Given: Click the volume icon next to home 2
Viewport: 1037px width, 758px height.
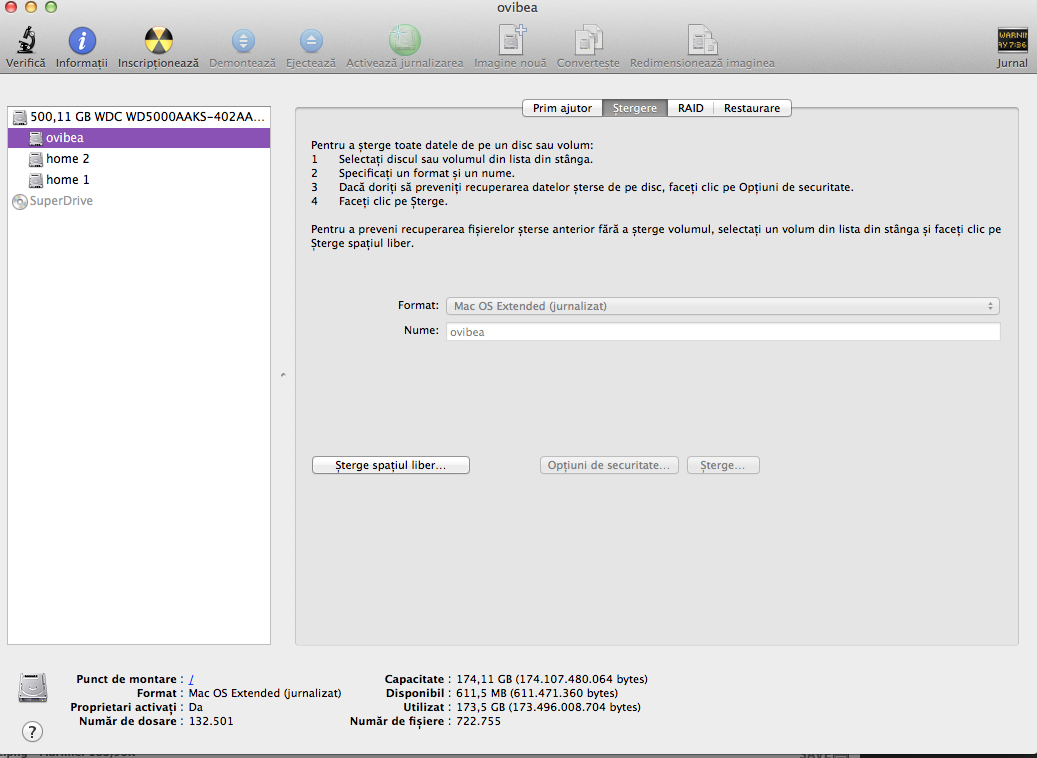Looking at the screenshot, I should tap(36, 159).
